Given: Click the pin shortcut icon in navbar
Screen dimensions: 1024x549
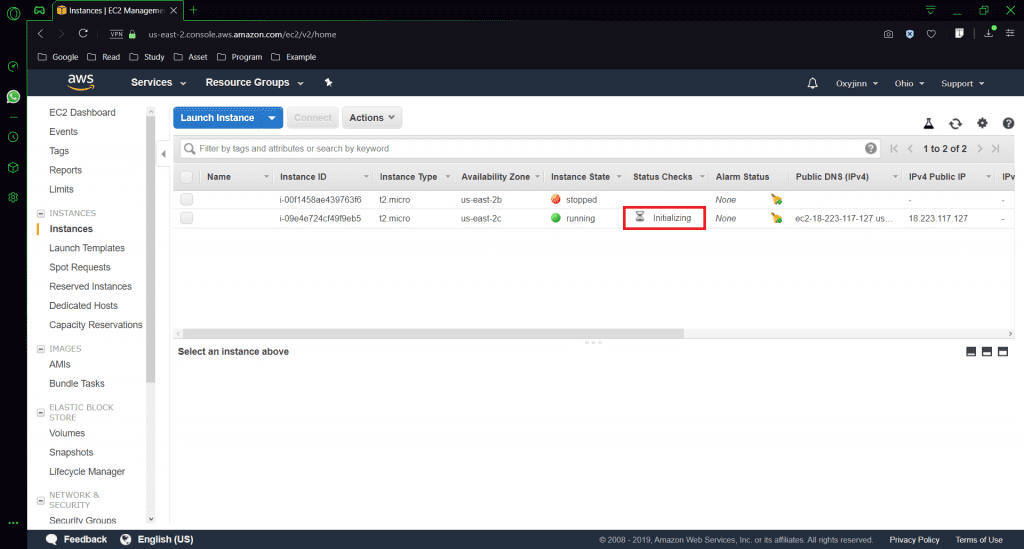Looking at the screenshot, I should 329,83.
